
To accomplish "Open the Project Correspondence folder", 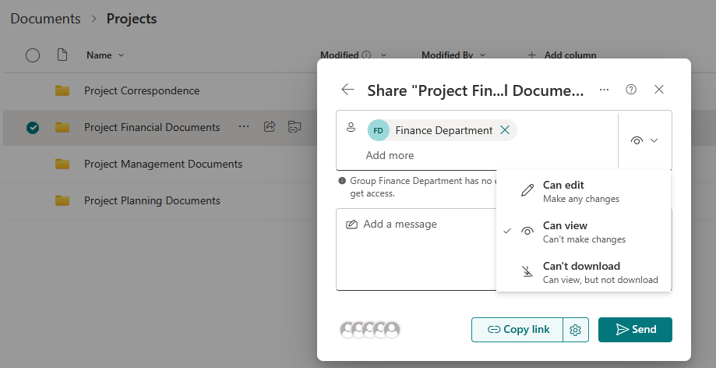I will [x=142, y=90].
